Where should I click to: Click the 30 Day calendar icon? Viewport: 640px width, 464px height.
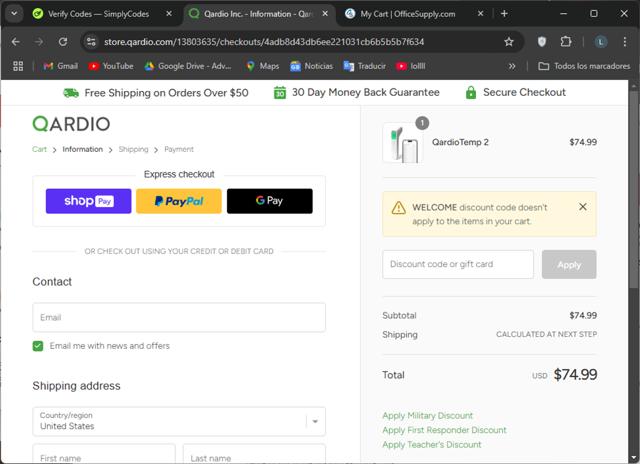tap(280, 93)
